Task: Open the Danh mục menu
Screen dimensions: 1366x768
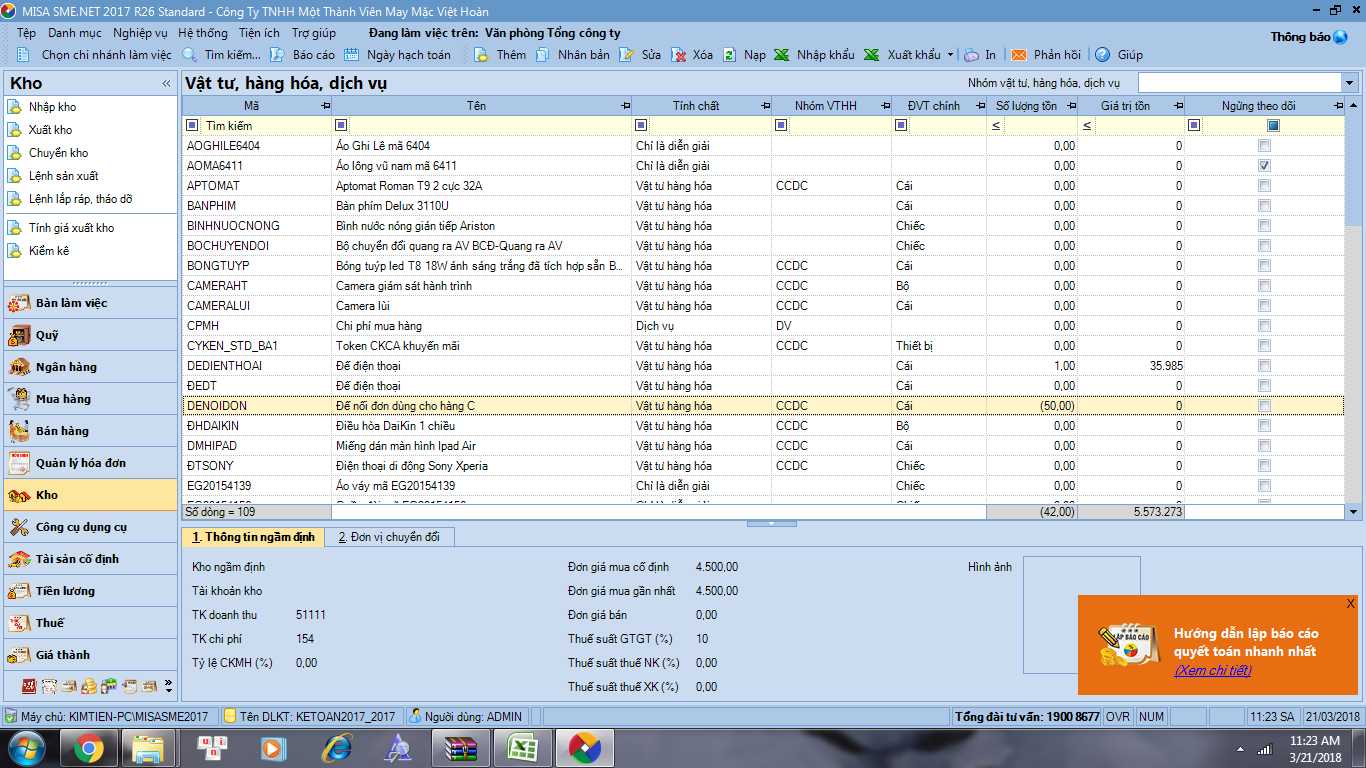Action: [x=74, y=33]
